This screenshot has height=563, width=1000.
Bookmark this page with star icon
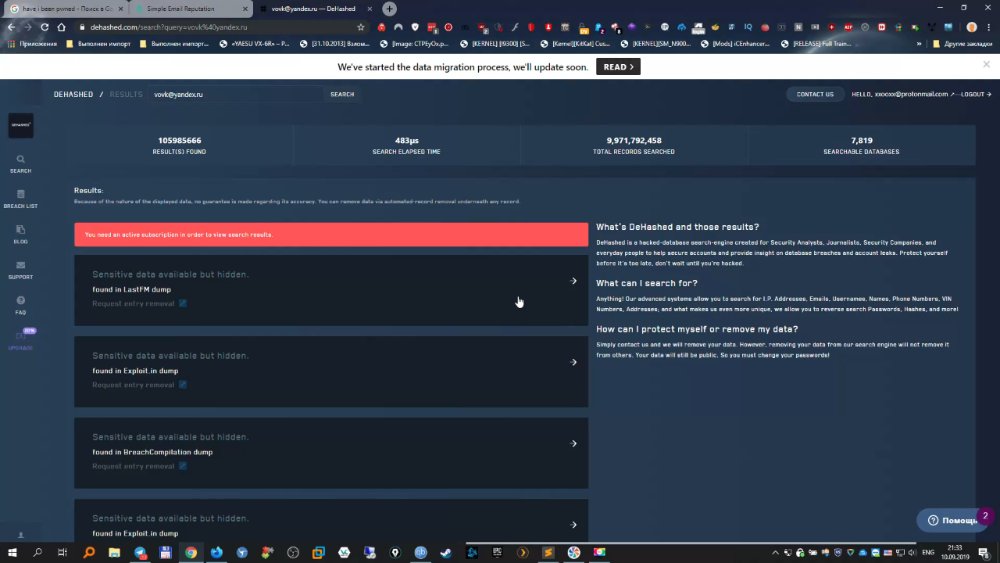tap(361, 27)
